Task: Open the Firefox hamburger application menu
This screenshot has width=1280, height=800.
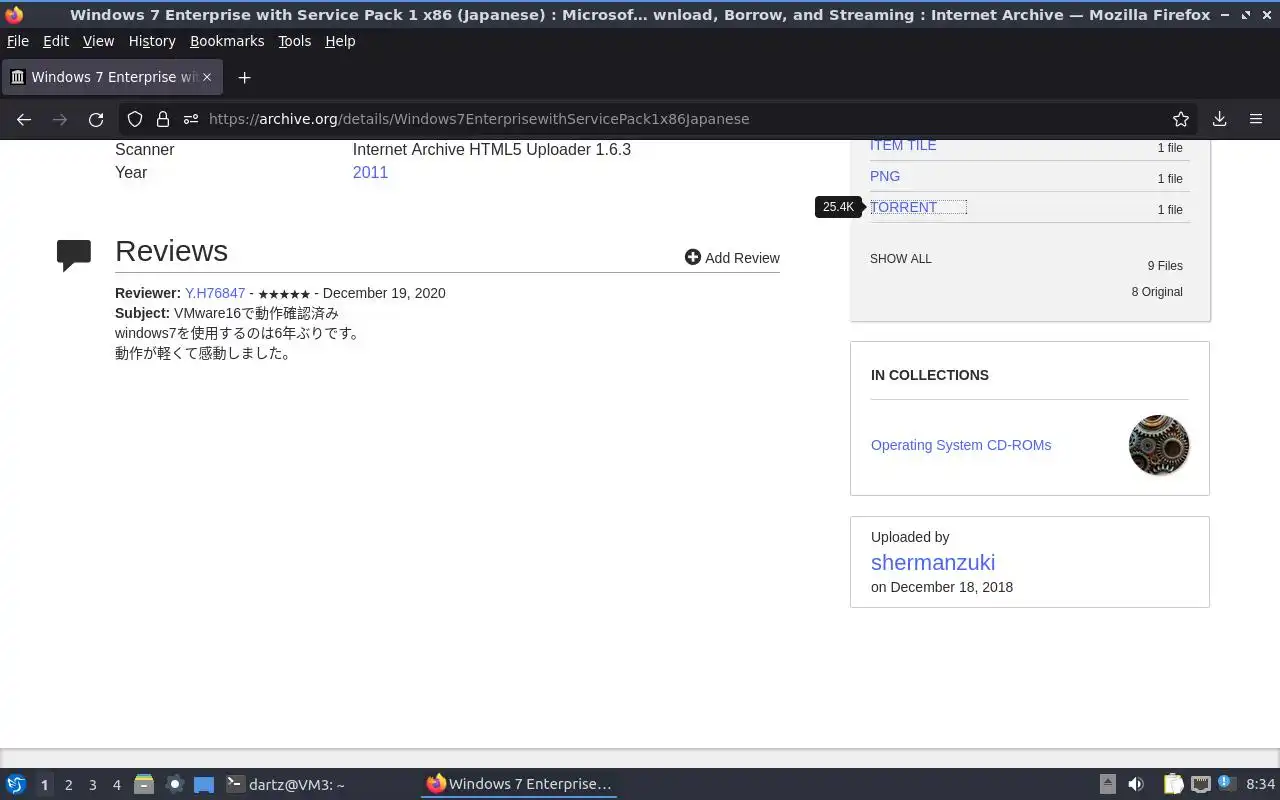Action: pyautogui.click(x=1256, y=119)
